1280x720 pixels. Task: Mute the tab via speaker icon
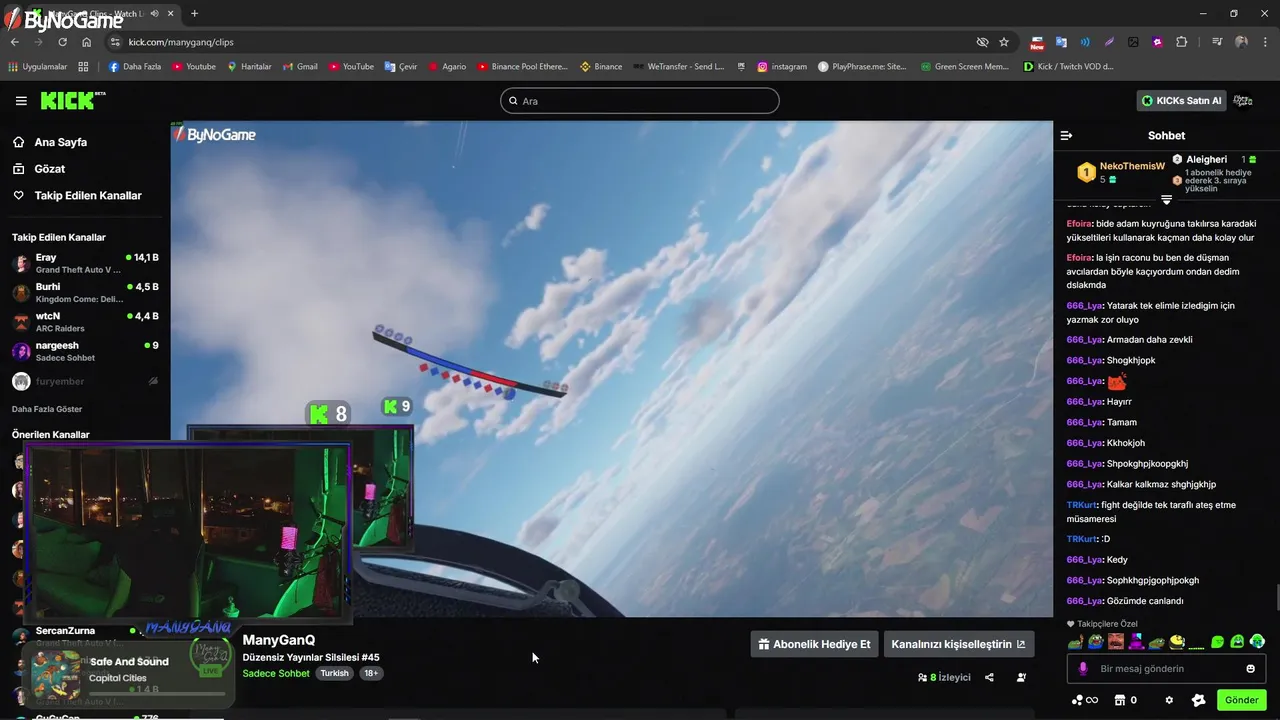[x=154, y=14]
